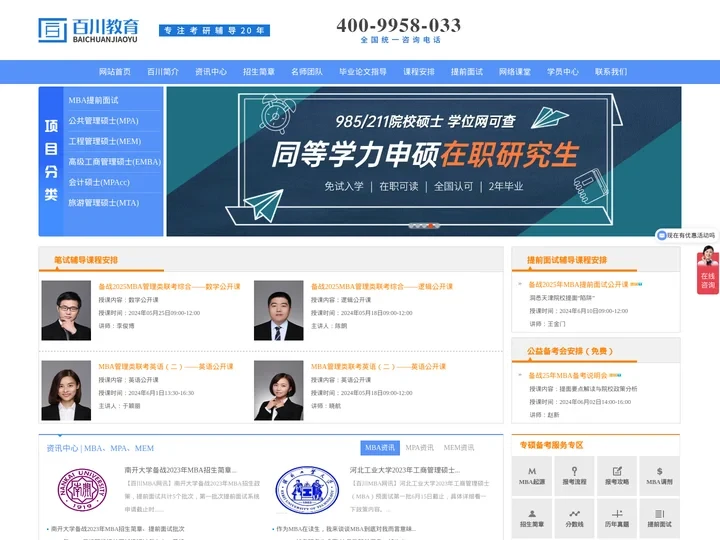Screen dimensions: 720x540
Task: Click the 同等学力申硕 banner image
Action: [x=424, y=161]
